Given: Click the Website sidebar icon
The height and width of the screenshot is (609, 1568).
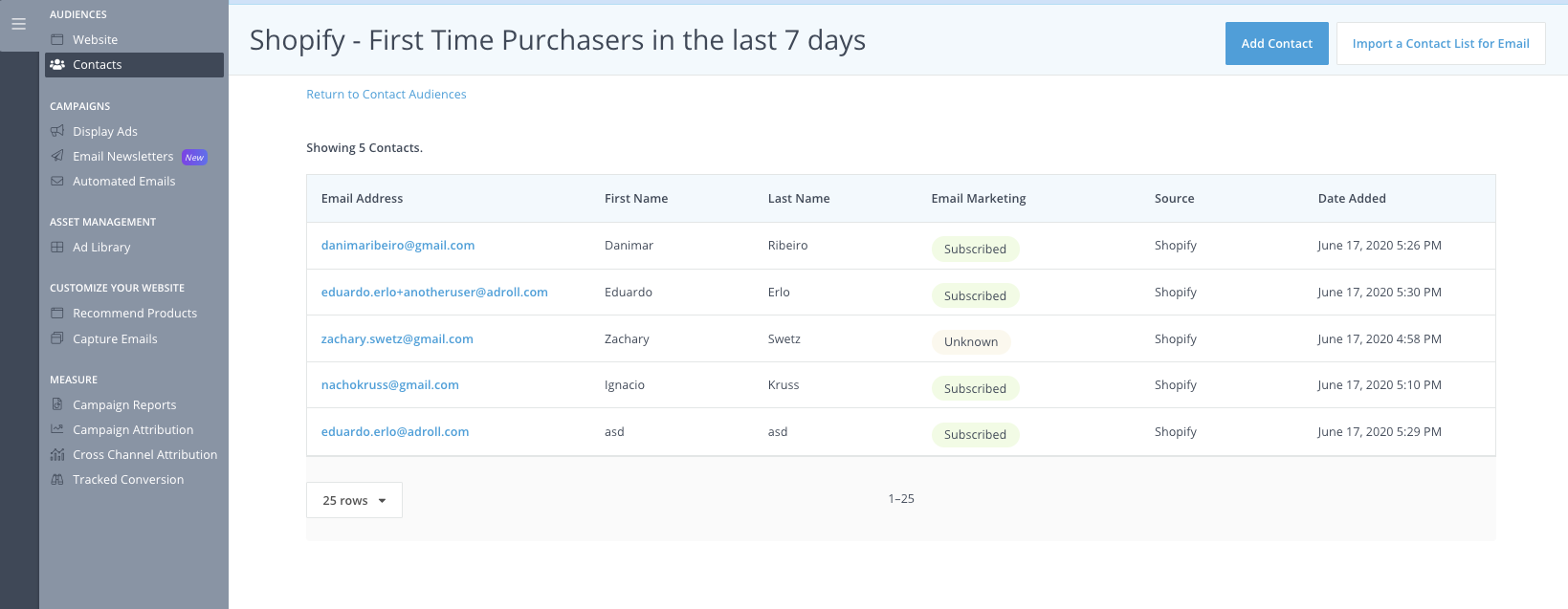Looking at the screenshot, I should (57, 39).
